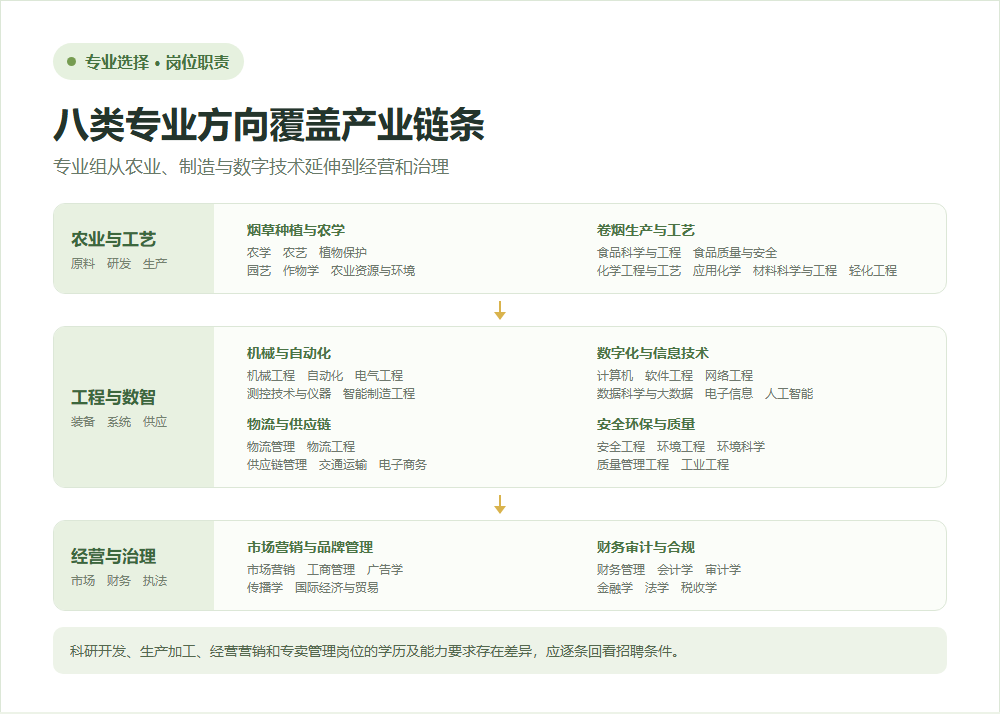Select the 工程与数智 category heading
Screen dimensions: 1000x714
click(x=114, y=398)
